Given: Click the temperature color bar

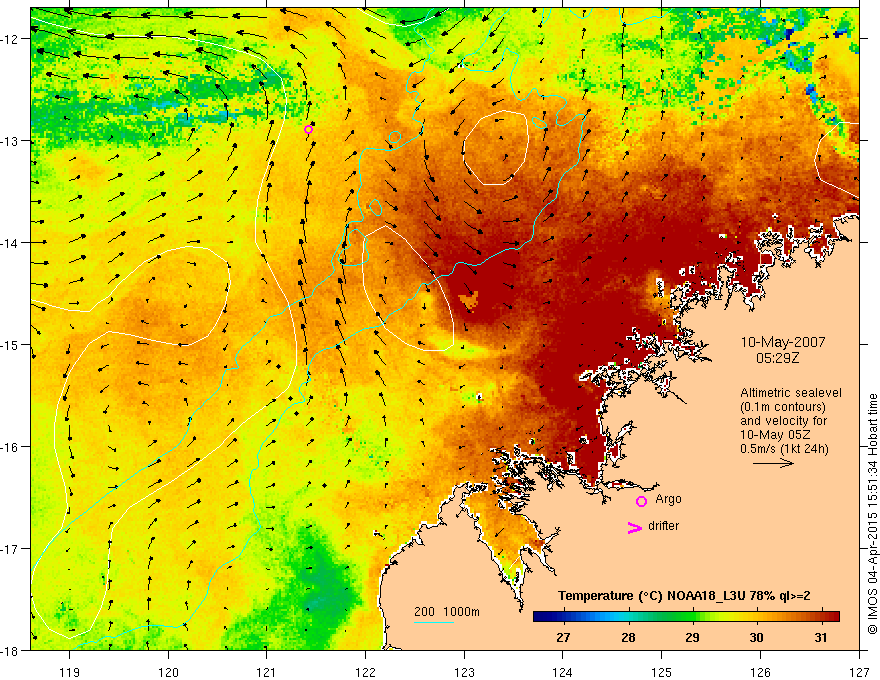Looking at the screenshot, I should 686,616.
